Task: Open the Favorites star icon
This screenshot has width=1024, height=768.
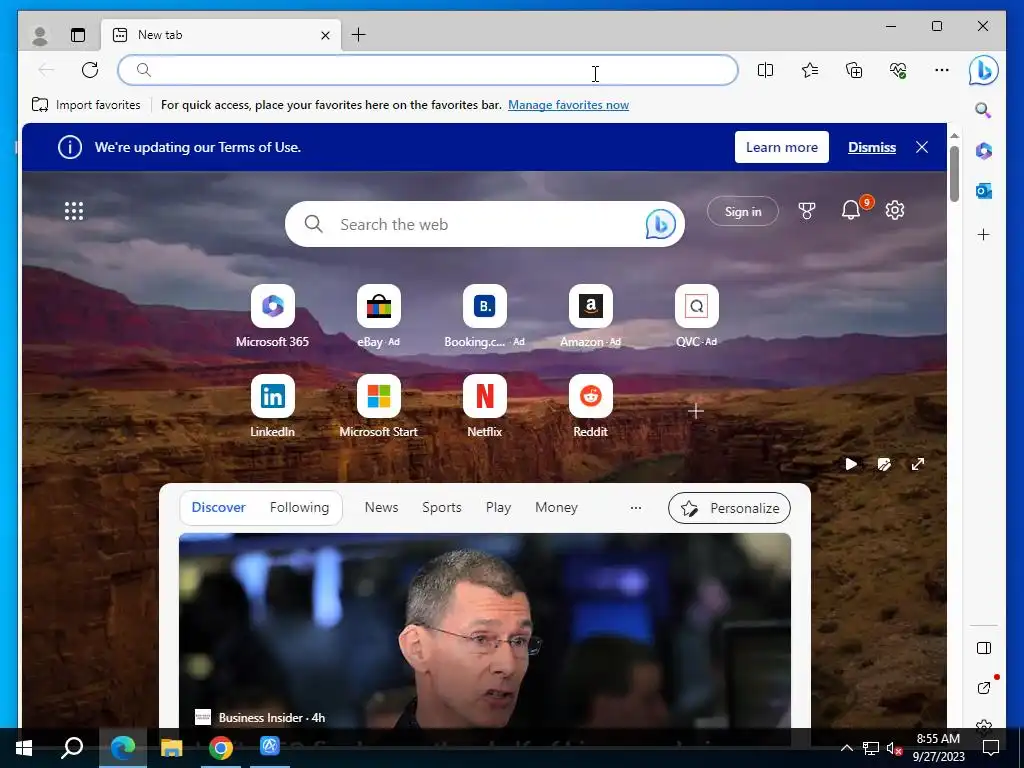Action: click(810, 70)
